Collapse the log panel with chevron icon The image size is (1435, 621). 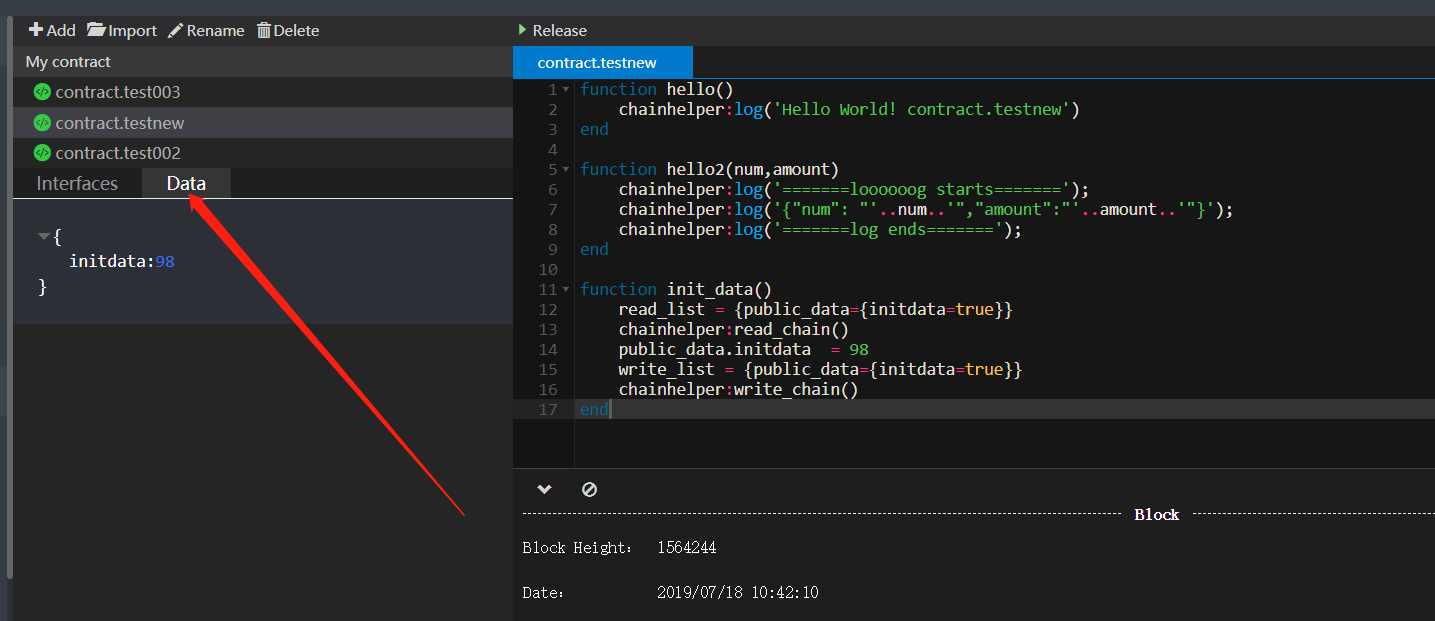click(x=544, y=489)
